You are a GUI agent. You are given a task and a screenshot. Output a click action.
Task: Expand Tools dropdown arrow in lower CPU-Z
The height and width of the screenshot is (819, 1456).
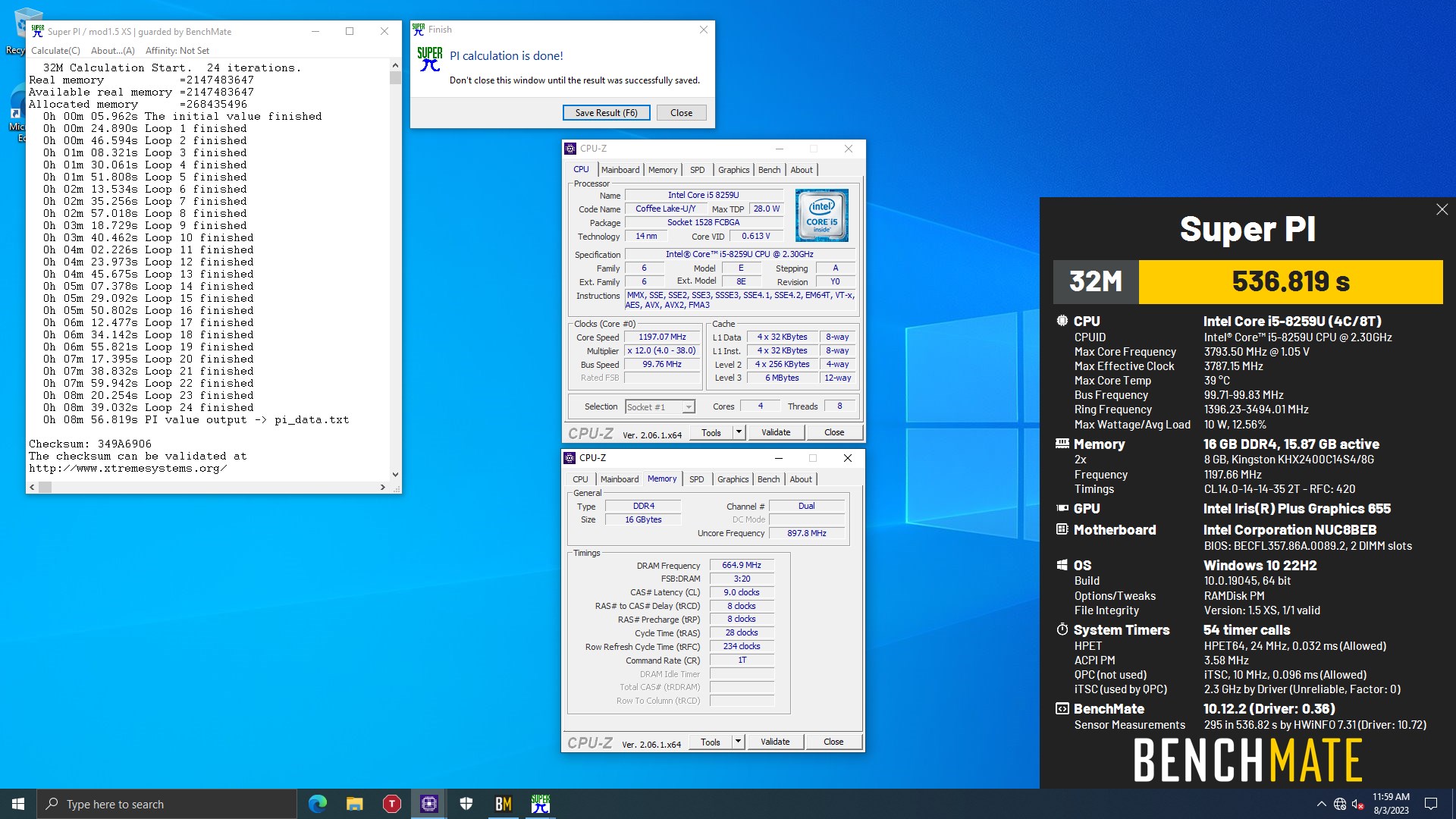[738, 742]
